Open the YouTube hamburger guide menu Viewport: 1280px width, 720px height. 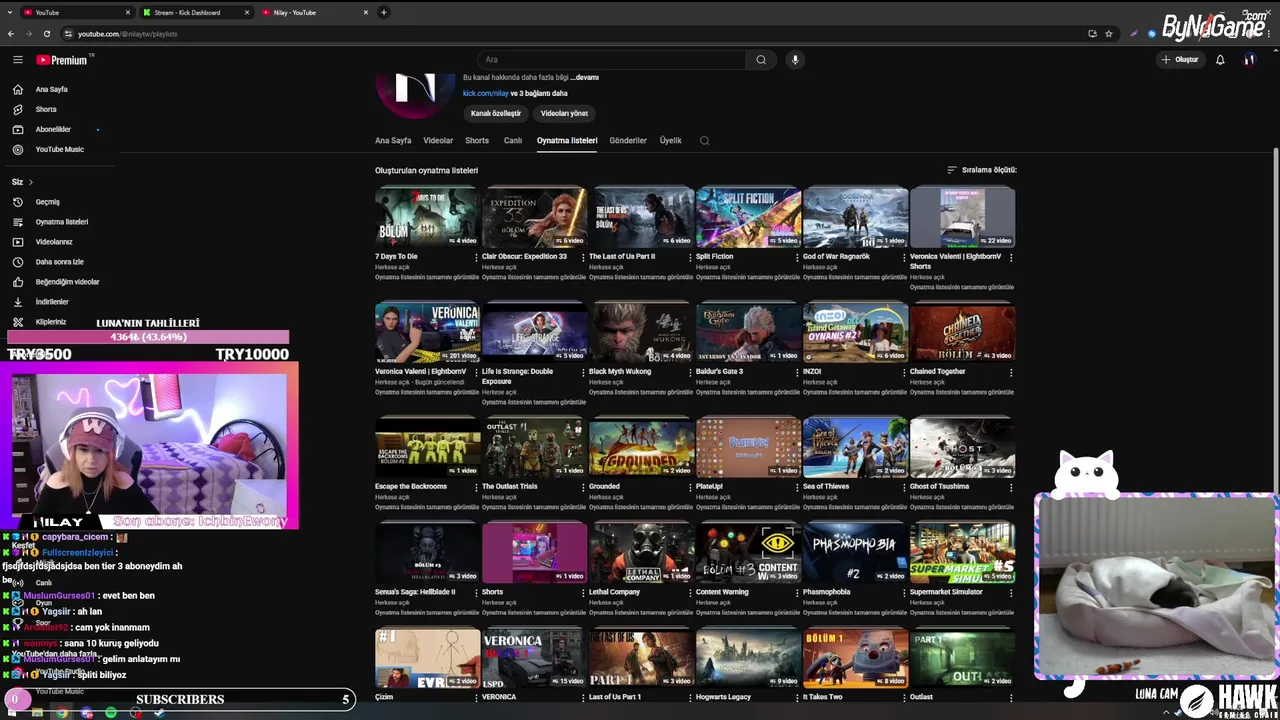[17, 60]
